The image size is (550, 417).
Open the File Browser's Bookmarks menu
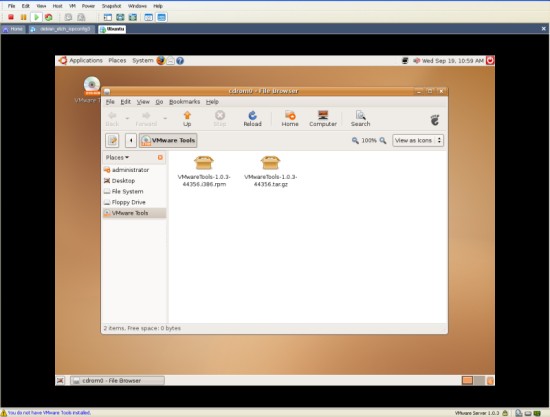pyautogui.click(x=184, y=102)
